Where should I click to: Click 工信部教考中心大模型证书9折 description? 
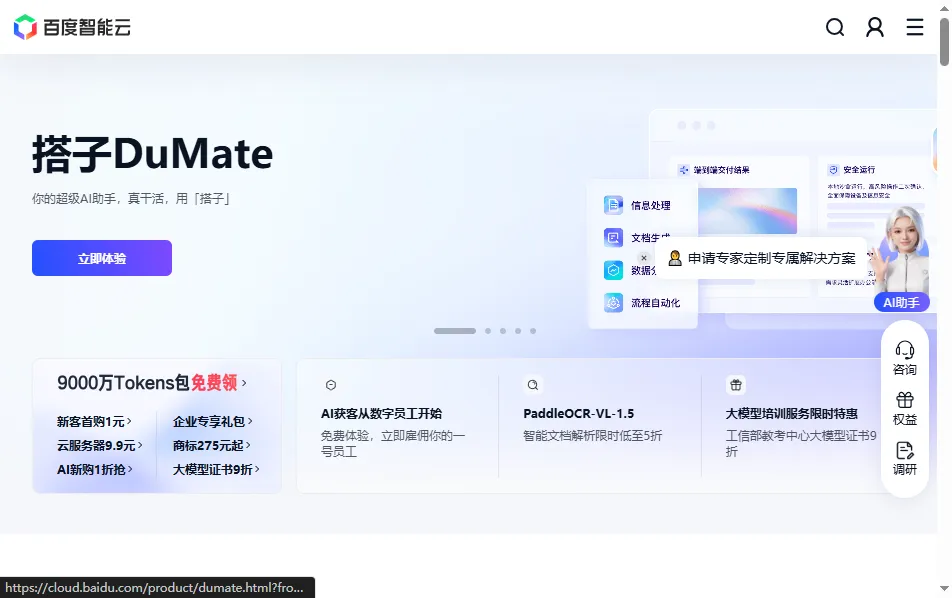coord(801,443)
